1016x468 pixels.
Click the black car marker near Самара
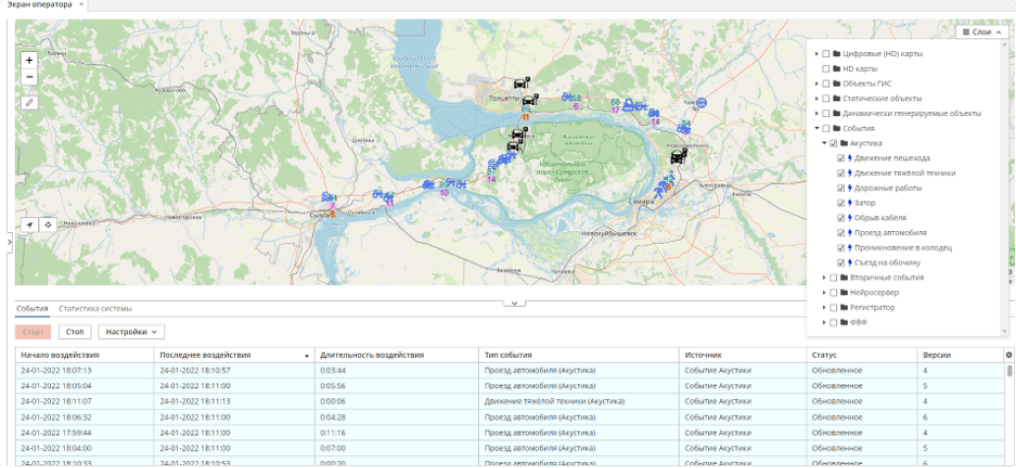(678, 156)
